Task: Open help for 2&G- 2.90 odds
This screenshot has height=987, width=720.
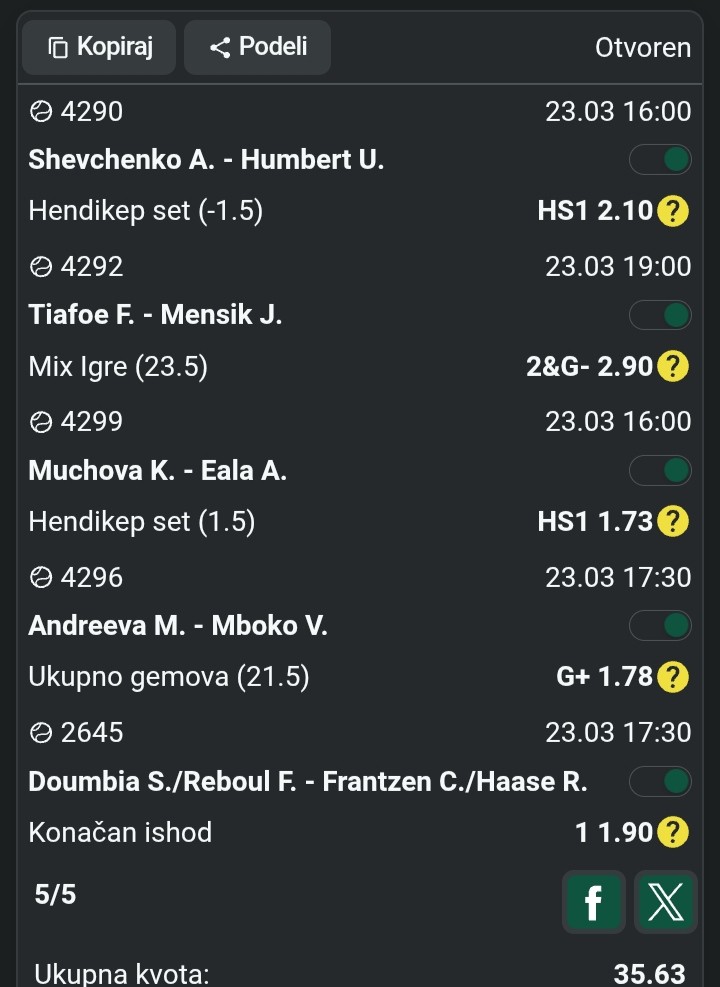Action: (675, 367)
